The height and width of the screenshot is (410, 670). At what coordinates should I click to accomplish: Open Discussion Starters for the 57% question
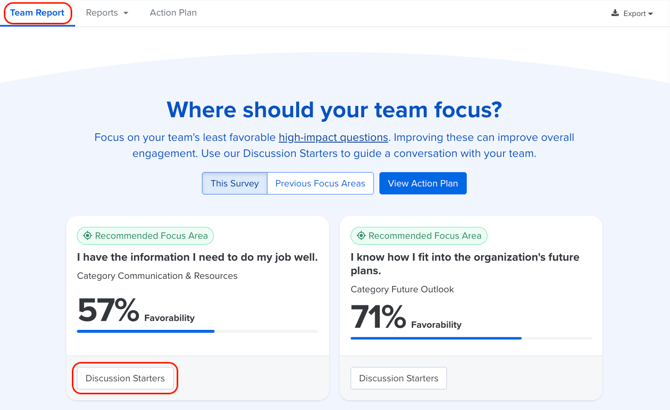(125, 378)
